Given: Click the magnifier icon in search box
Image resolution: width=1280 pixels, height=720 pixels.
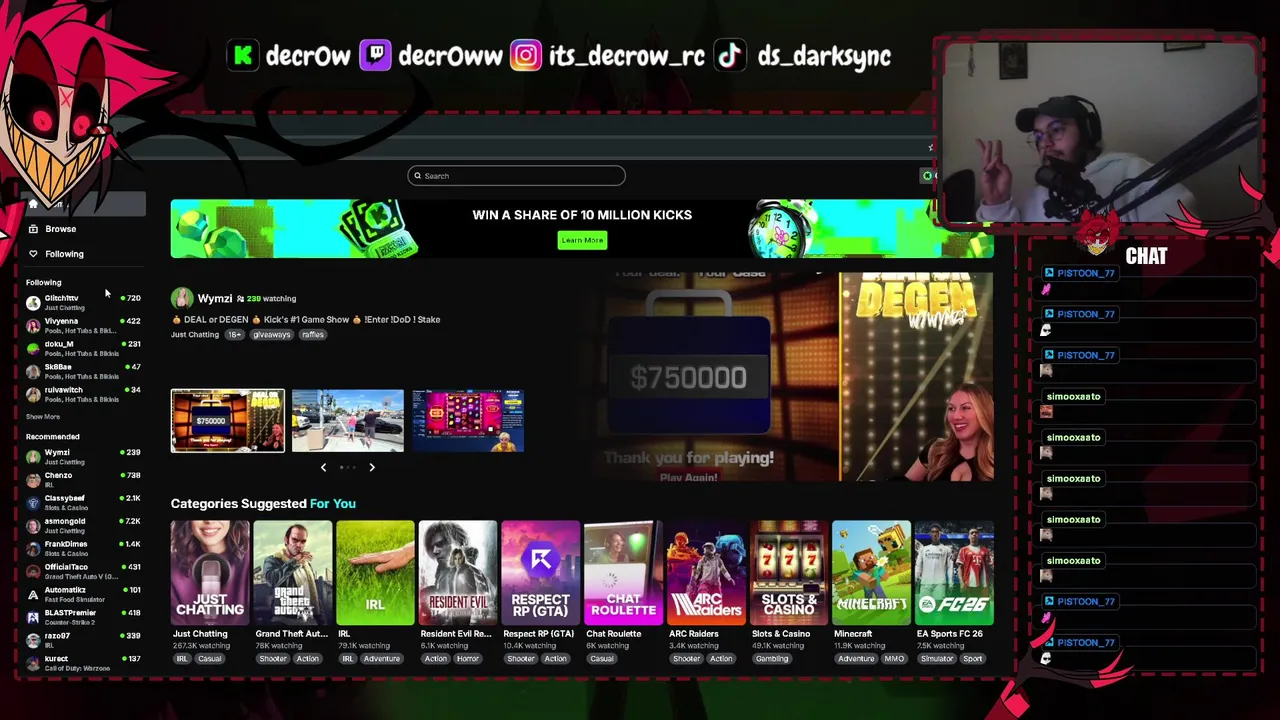Looking at the screenshot, I should 418,176.
